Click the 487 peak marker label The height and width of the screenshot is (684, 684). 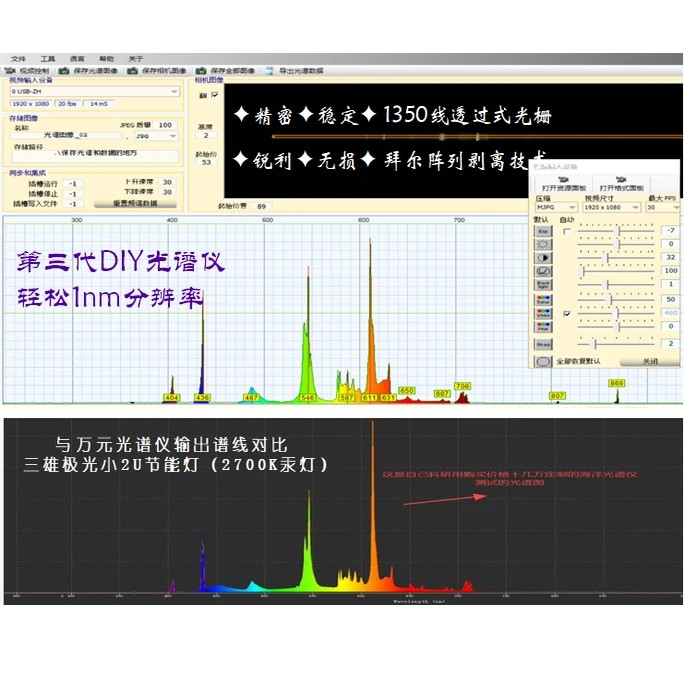251,398
